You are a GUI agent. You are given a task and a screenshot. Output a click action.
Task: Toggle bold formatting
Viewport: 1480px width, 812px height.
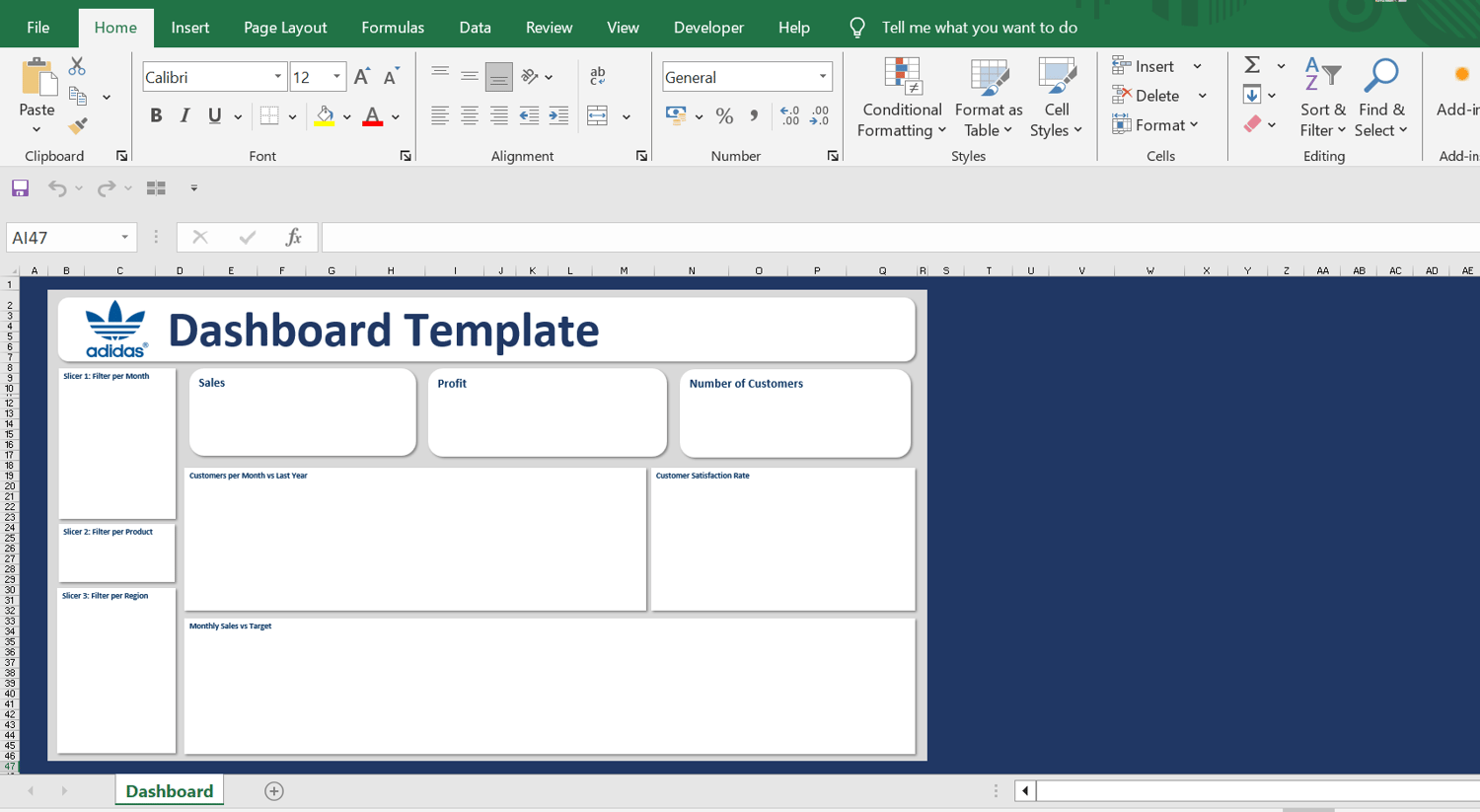pyautogui.click(x=156, y=116)
